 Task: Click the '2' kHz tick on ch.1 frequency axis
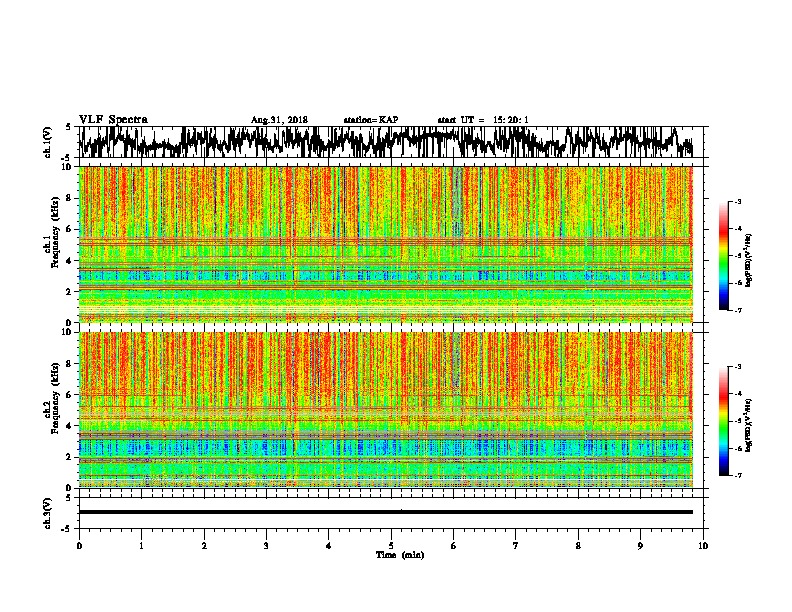70,292
